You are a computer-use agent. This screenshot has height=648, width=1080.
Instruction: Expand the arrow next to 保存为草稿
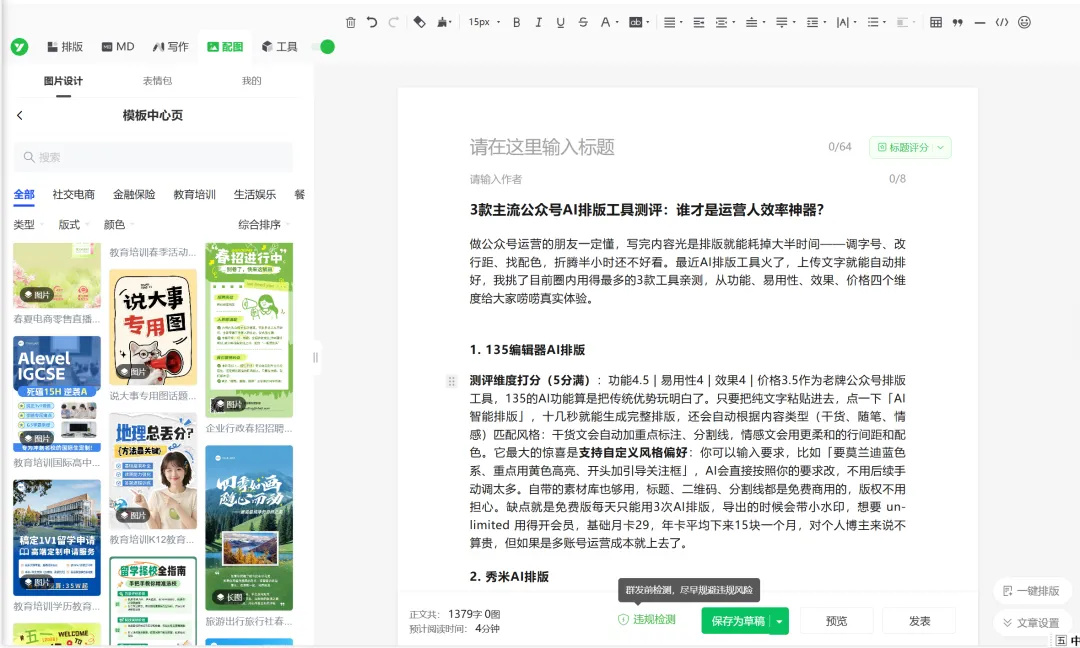pos(779,621)
